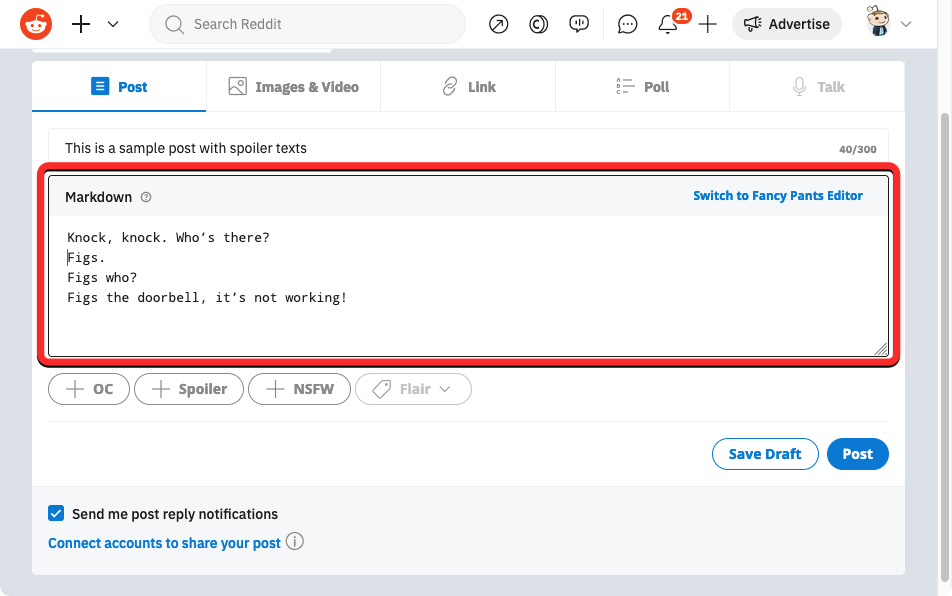The height and width of the screenshot is (596, 952).
Task: Switch to the Poll tab
Action: coord(642,87)
